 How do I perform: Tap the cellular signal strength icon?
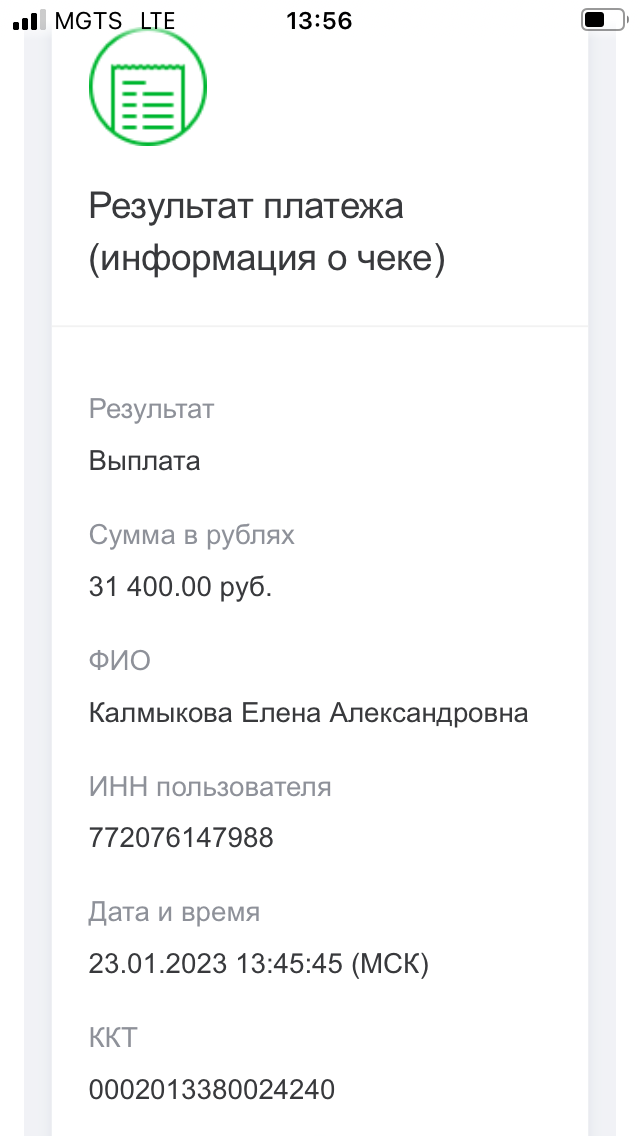pyautogui.click(x=29, y=20)
